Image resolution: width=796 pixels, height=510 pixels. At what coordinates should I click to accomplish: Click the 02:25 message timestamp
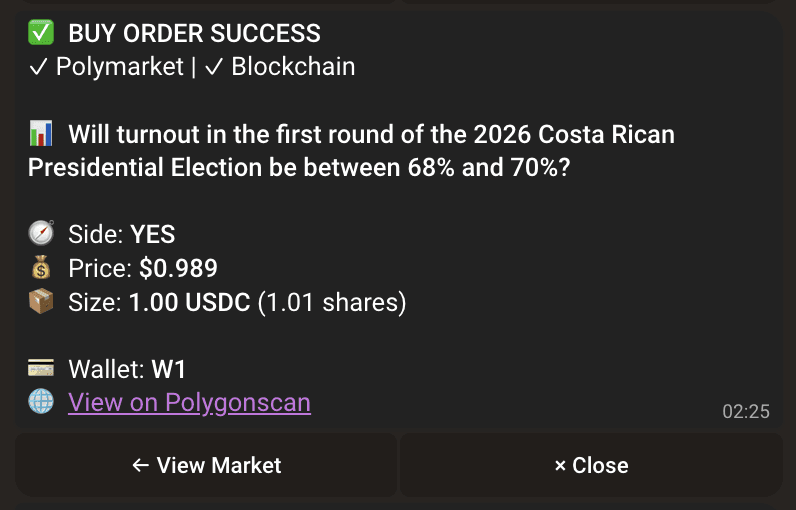pos(745,411)
